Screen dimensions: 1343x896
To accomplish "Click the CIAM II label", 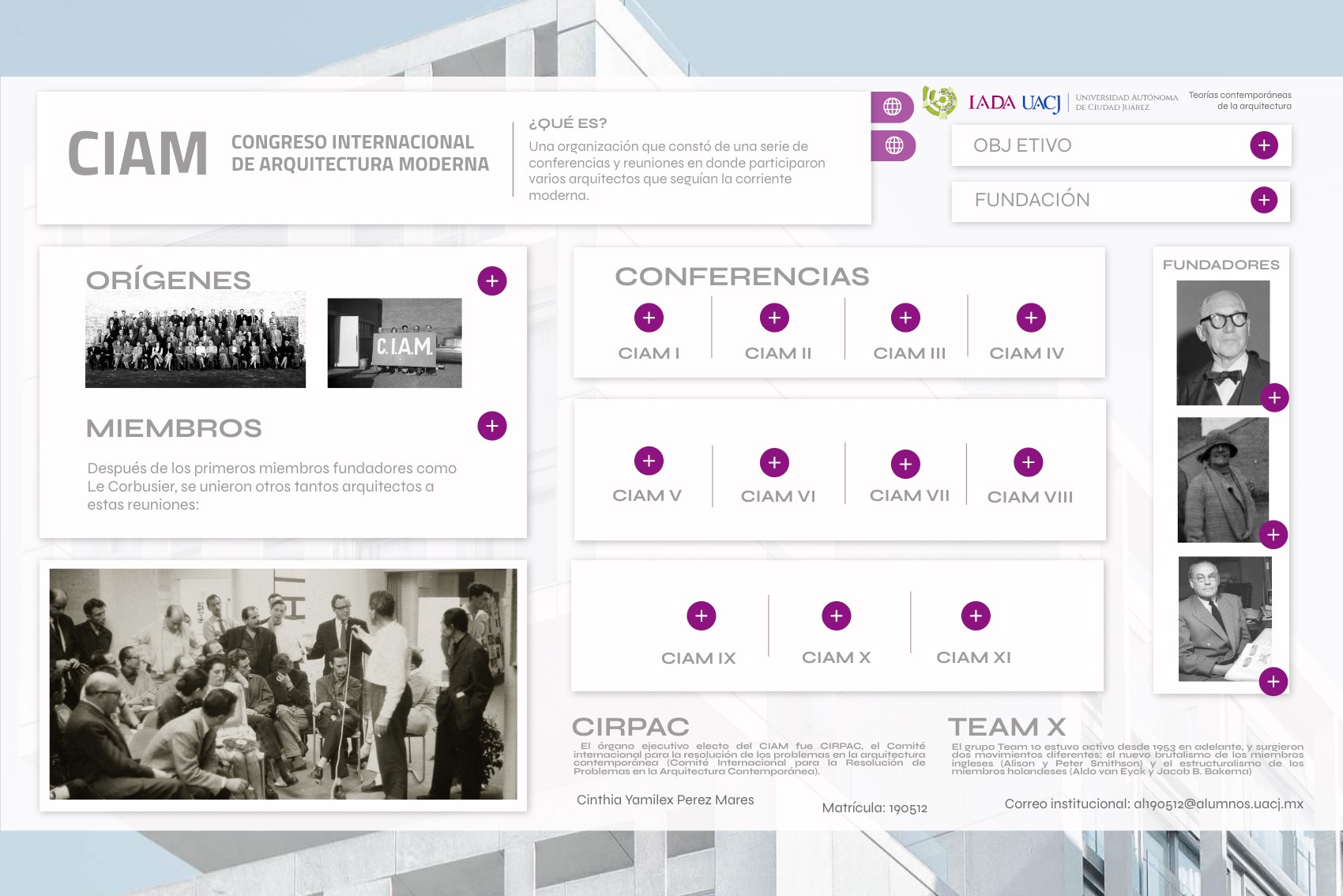I will click(777, 353).
